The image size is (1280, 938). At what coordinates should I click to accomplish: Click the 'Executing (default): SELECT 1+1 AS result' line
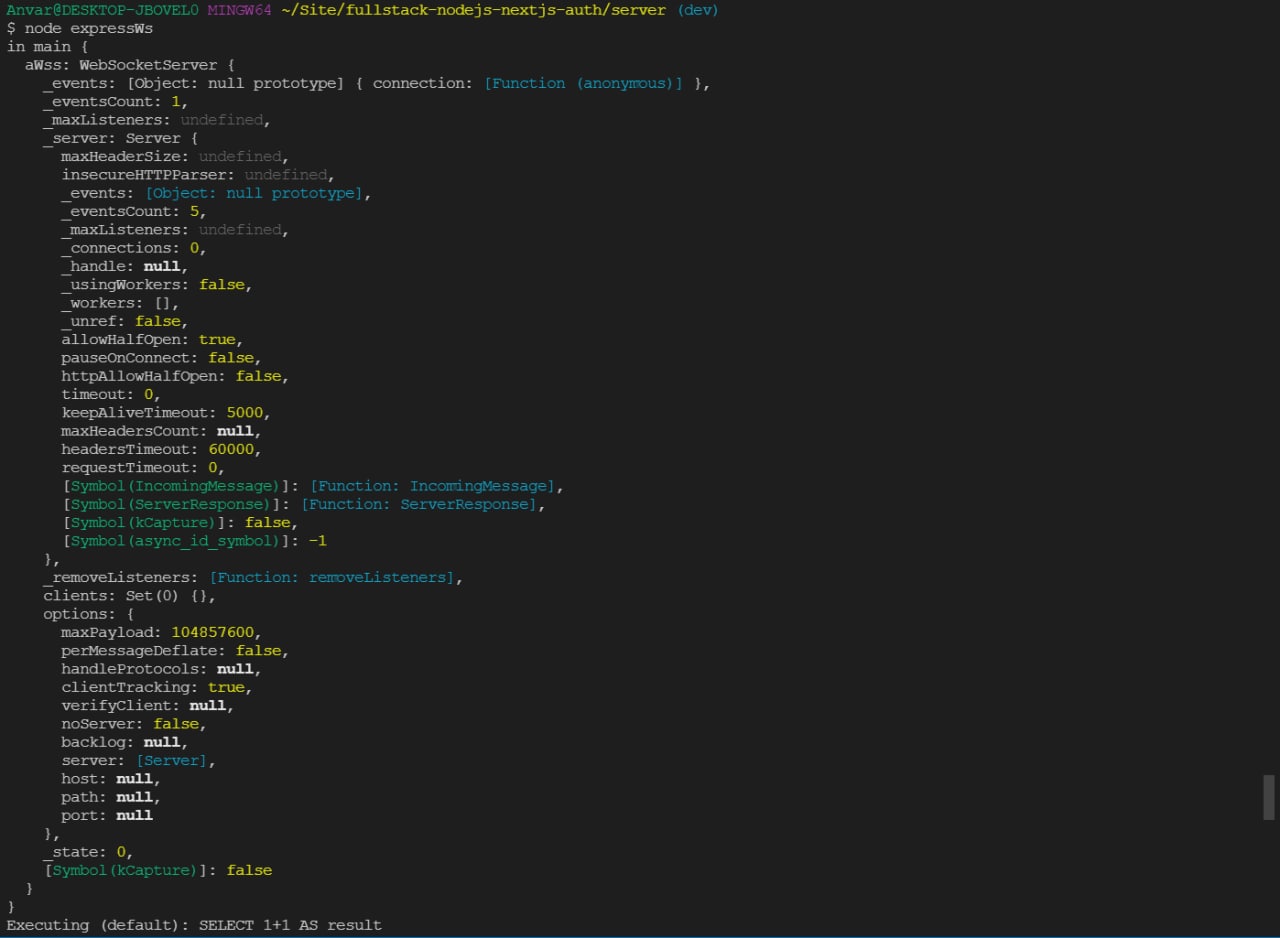pos(194,925)
